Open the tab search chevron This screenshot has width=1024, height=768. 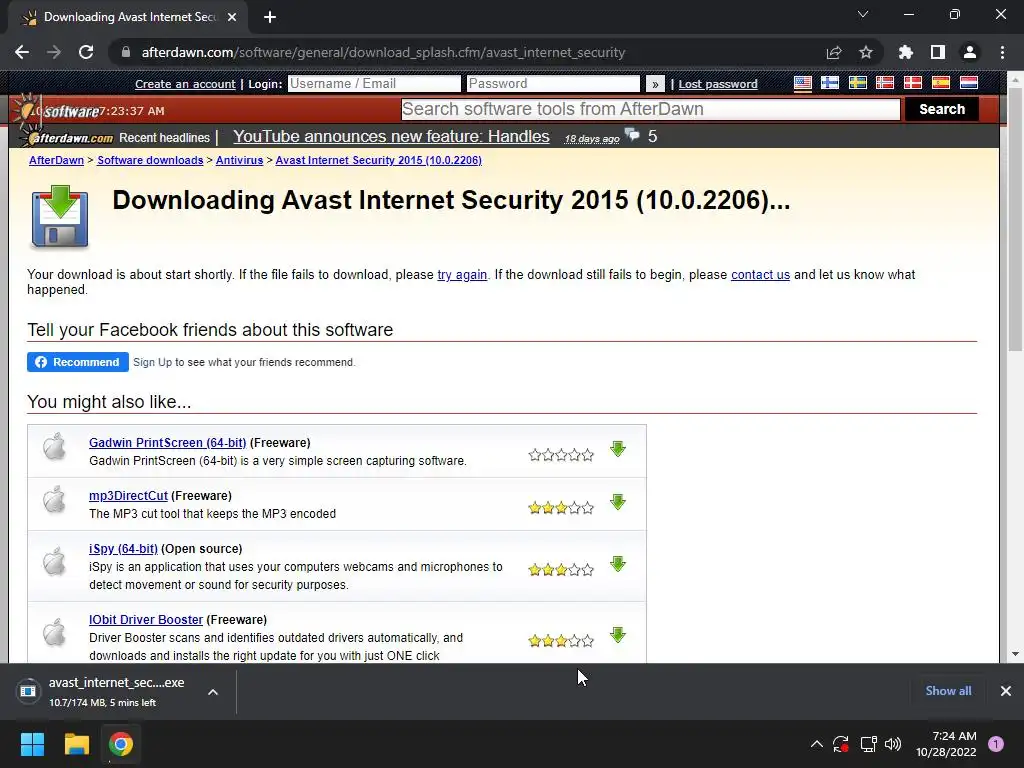click(x=863, y=14)
